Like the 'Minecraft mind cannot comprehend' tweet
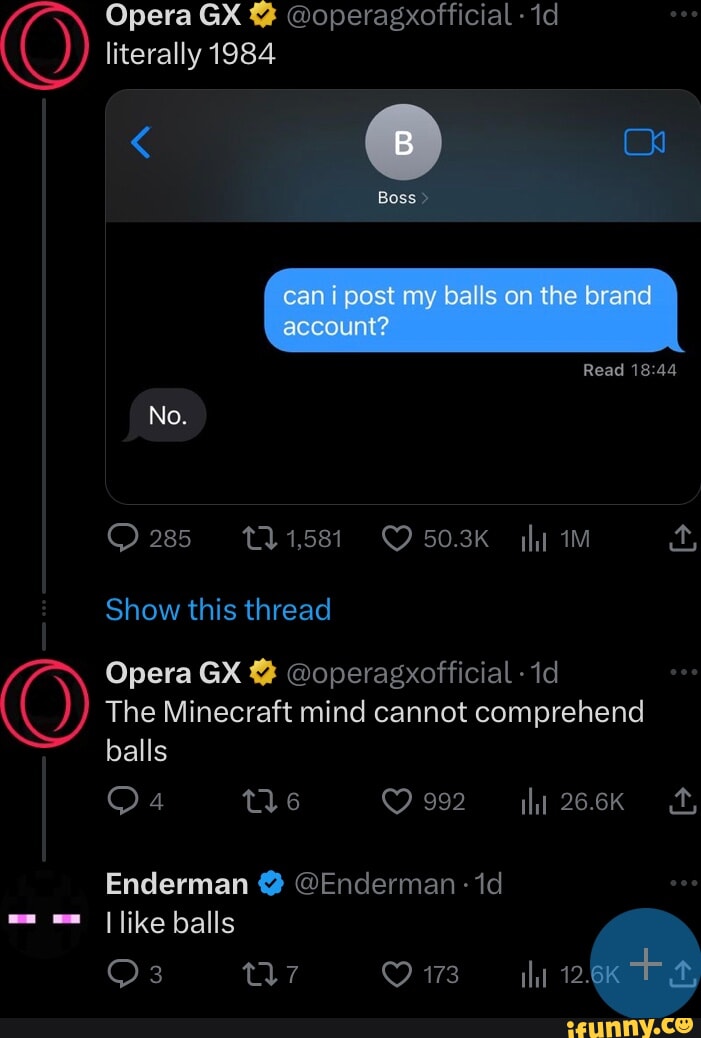 pyautogui.click(x=397, y=801)
